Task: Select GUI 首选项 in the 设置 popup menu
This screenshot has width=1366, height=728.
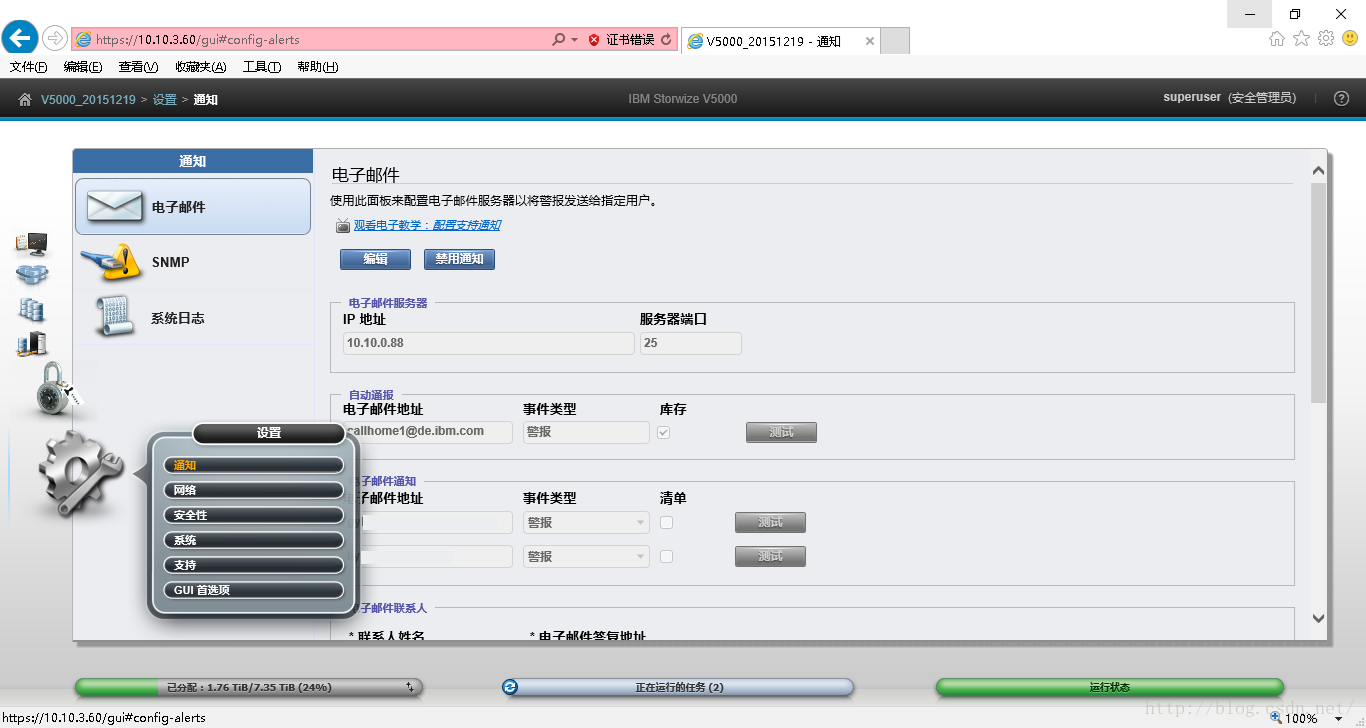Action: tap(254, 590)
